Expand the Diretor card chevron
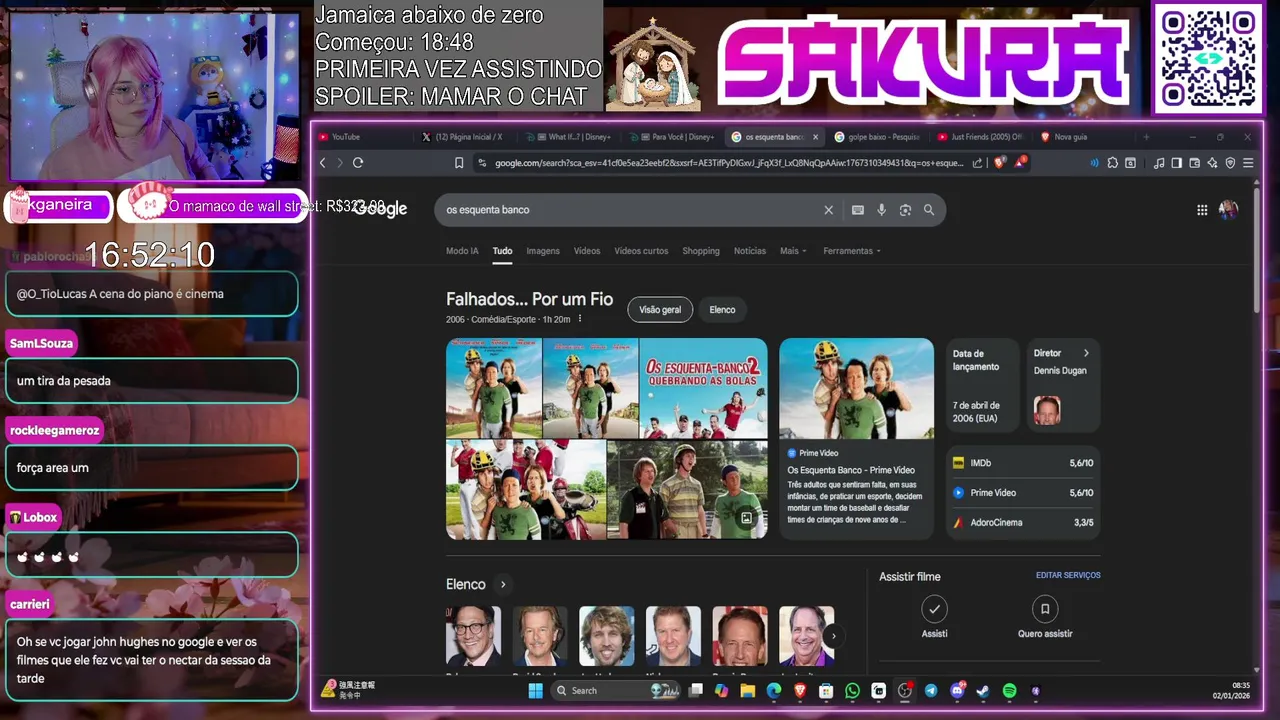Viewport: 1280px width, 720px height. point(1086,353)
